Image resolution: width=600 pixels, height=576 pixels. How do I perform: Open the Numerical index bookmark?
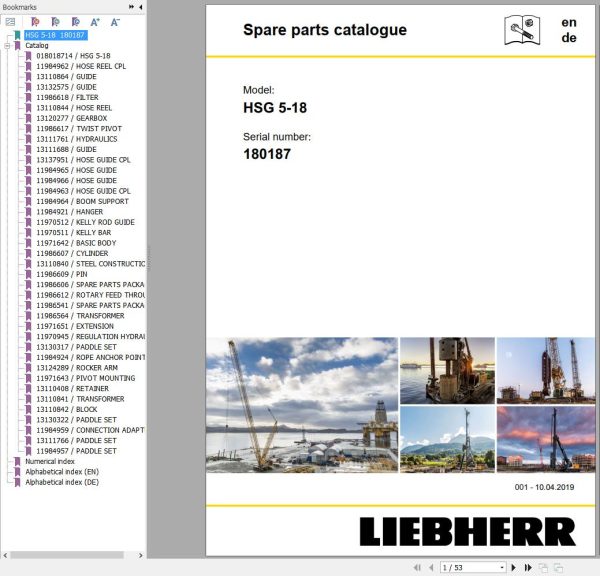coord(50,461)
